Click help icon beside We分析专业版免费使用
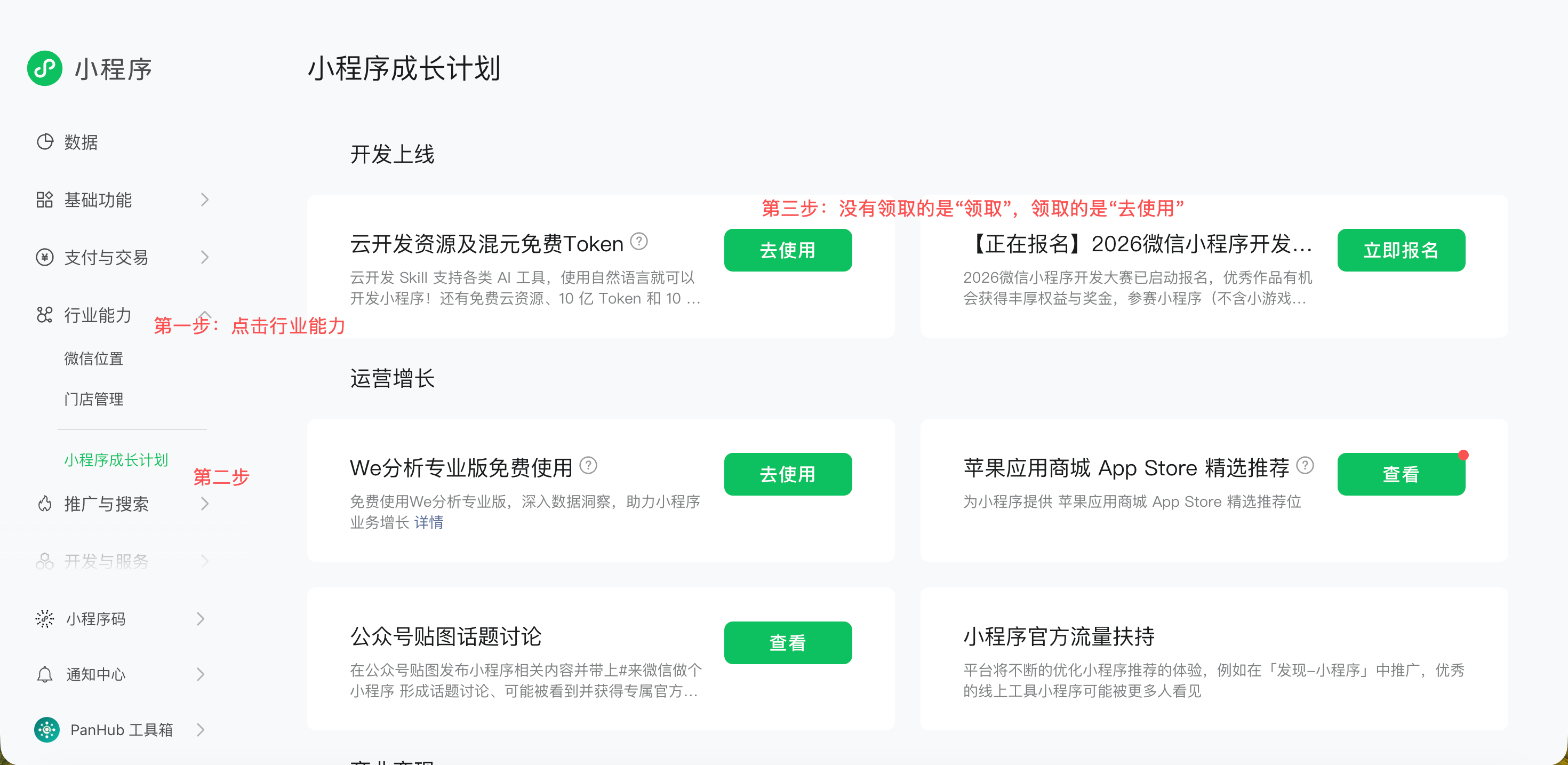 [x=588, y=466]
